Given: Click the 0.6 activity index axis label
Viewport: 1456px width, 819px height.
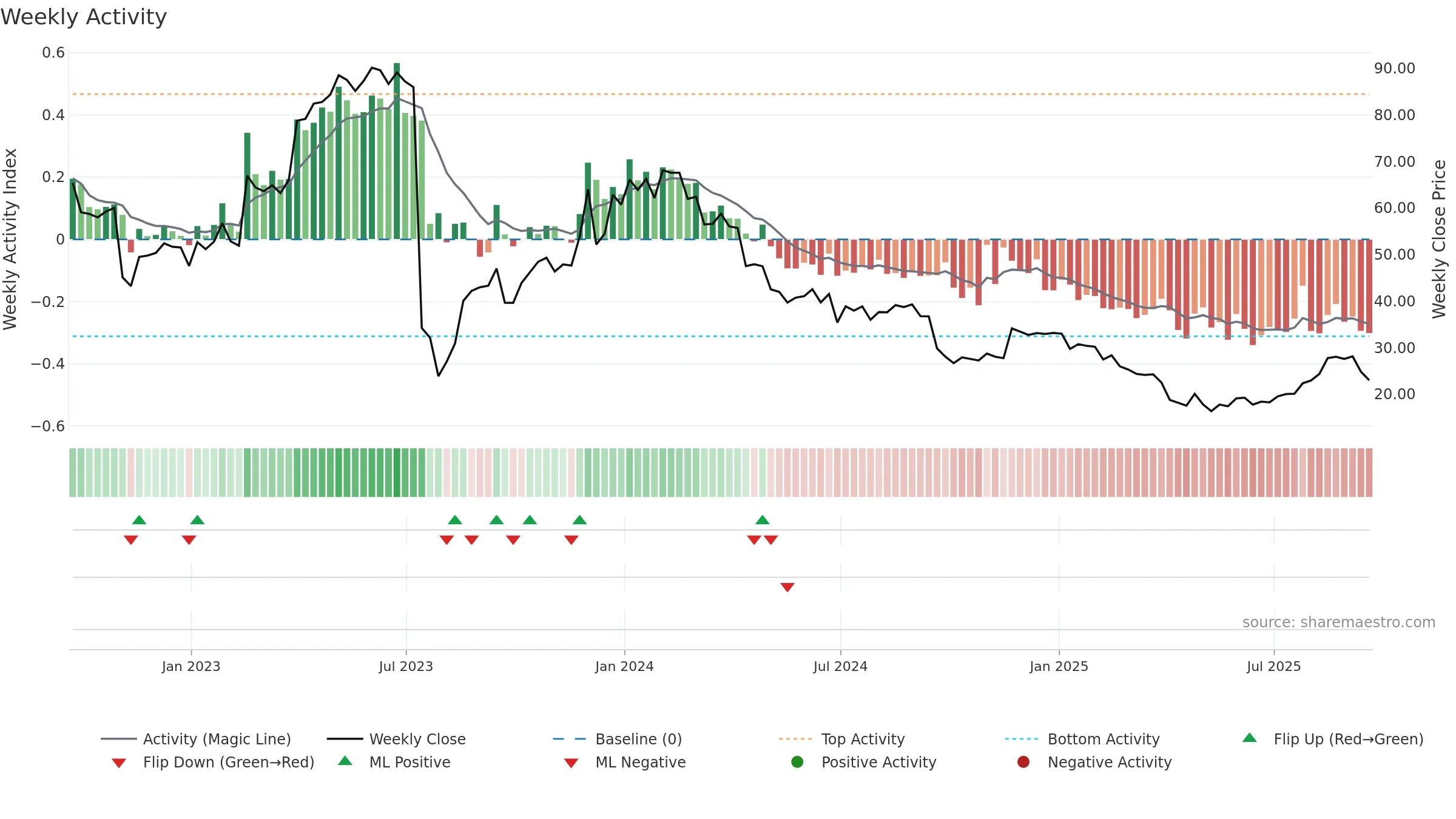Looking at the screenshot, I should pos(53,53).
